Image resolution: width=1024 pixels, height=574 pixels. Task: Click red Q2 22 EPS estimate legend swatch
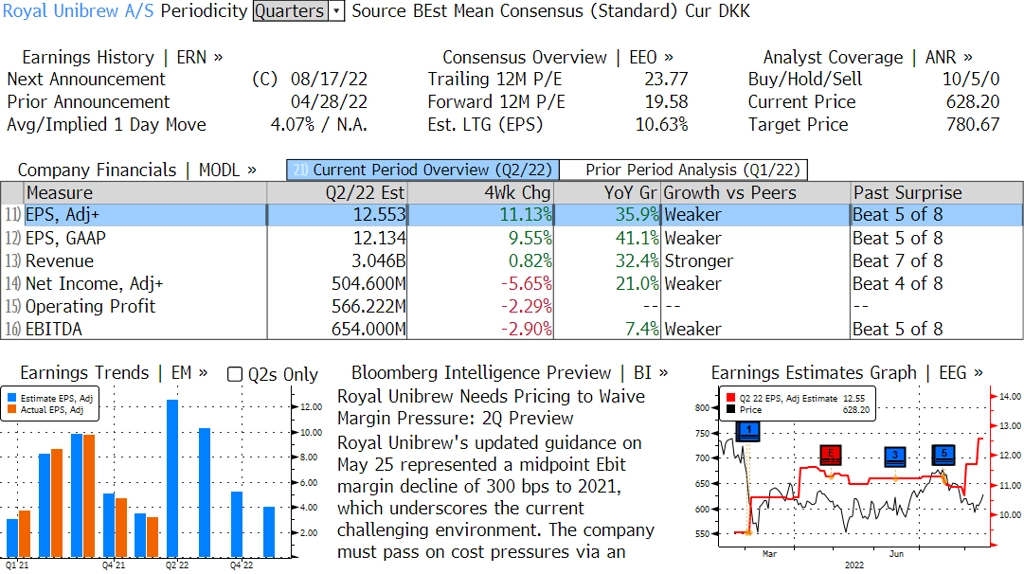(x=730, y=398)
